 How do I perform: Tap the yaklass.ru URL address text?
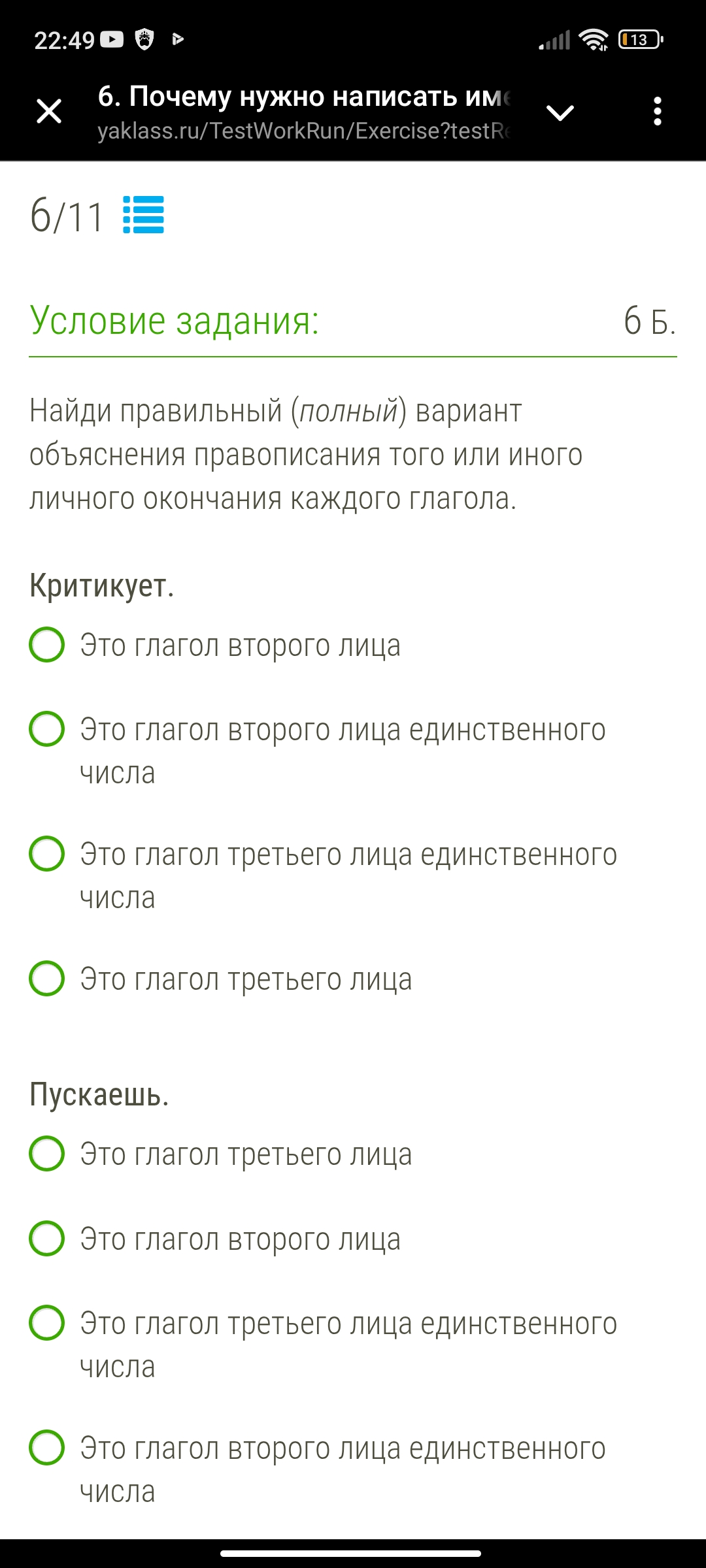pyautogui.click(x=303, y=131)
